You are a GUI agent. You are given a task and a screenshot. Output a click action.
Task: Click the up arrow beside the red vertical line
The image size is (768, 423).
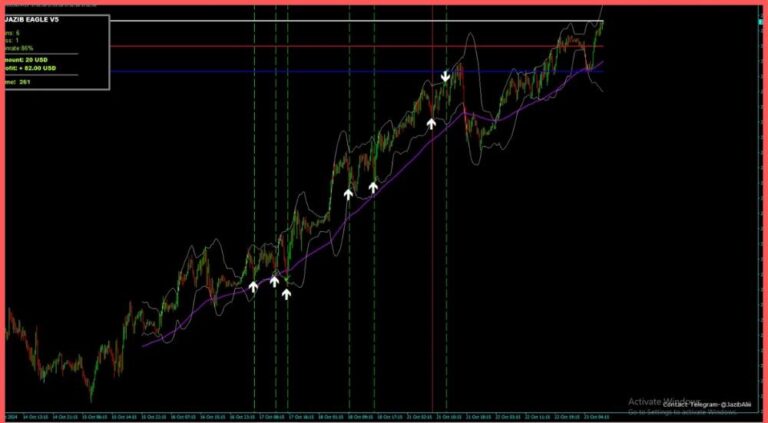pos(431,123)
